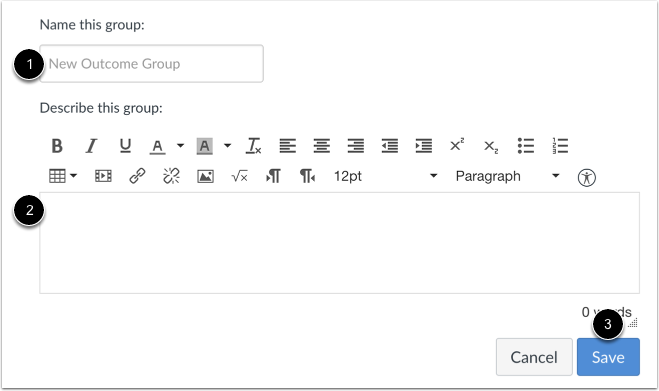Center align the text
This screenshot has width=659, height=391.
click(322, 146)
